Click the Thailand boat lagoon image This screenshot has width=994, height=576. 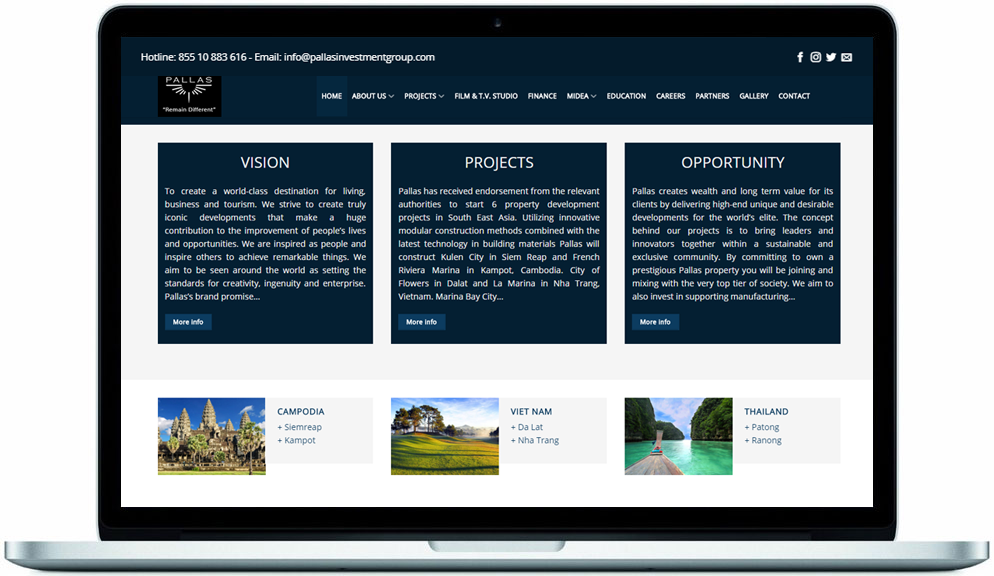678,436
